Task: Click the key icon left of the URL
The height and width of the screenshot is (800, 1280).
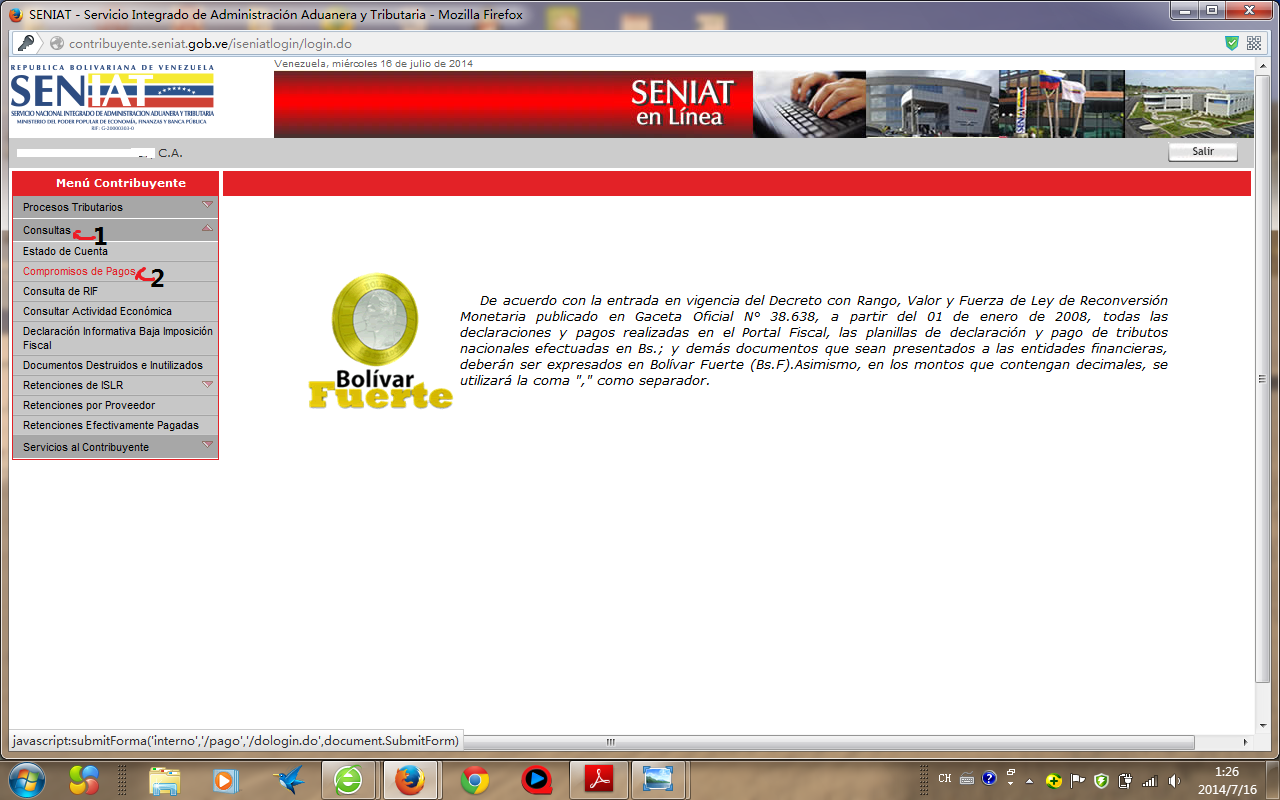Action: 26,43
